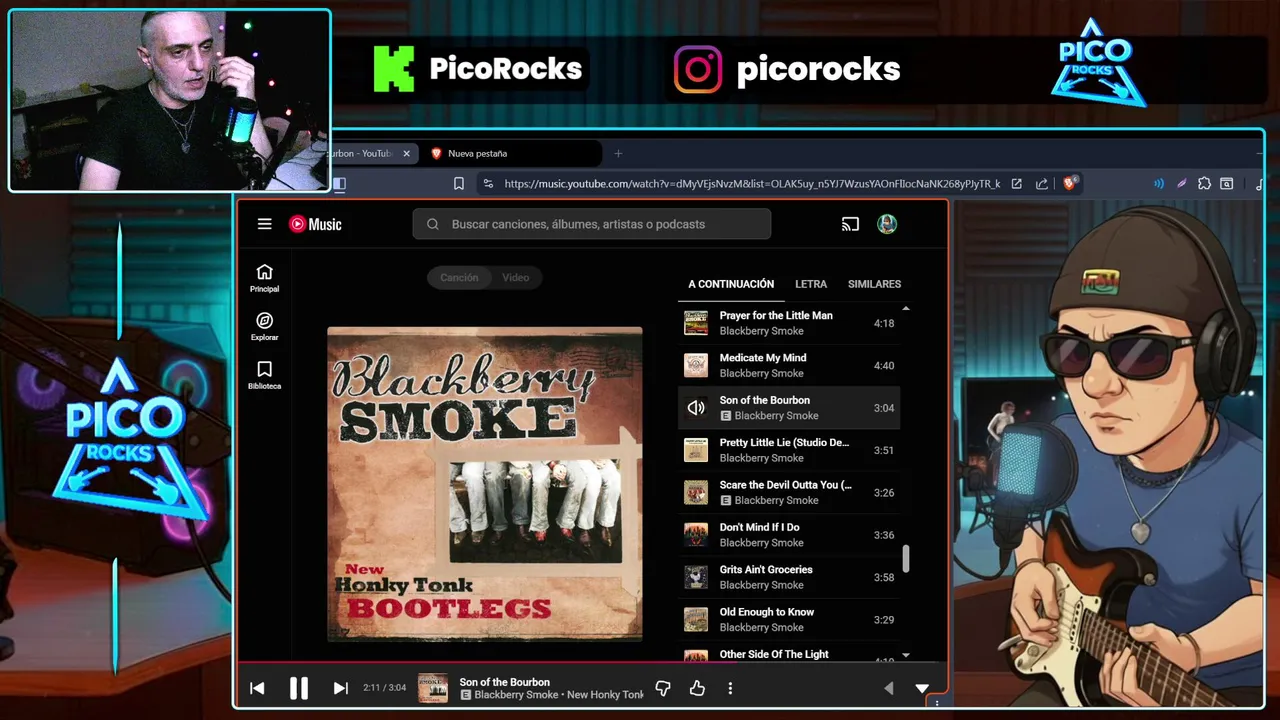Collapse the player page with down arrow

922,688
